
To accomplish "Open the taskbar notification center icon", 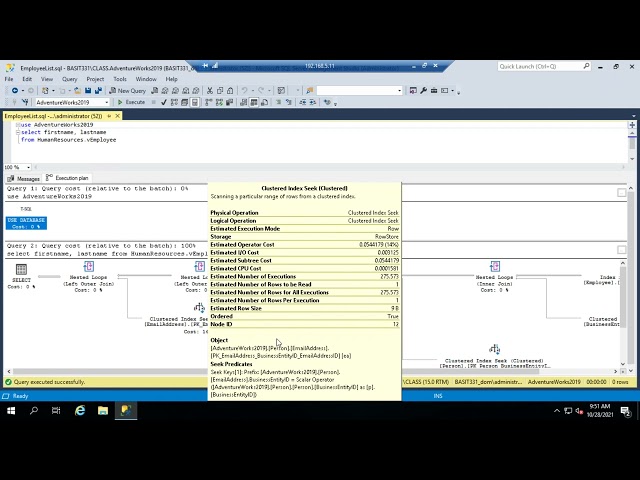I will (625, 411).
